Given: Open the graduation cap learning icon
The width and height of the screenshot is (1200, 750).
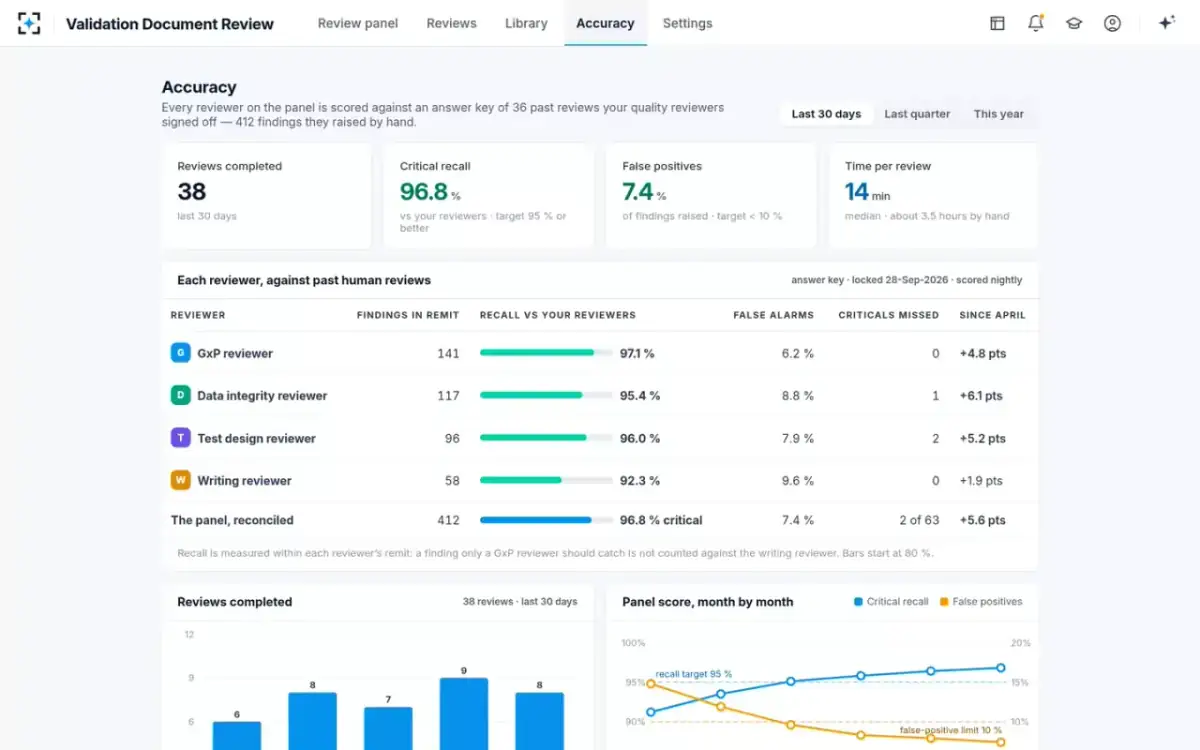Looking at the screenshot, I should click(1074, 23).
